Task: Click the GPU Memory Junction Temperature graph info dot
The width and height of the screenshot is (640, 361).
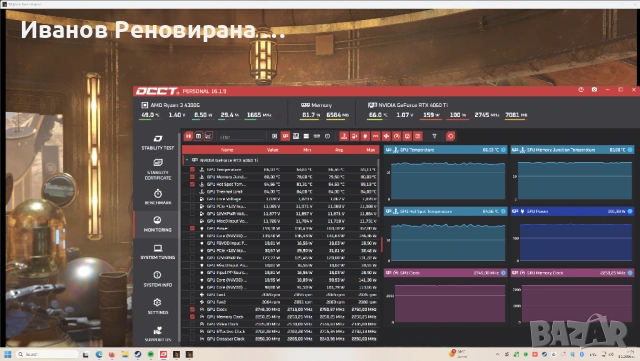Action: (x=630, y=150)
